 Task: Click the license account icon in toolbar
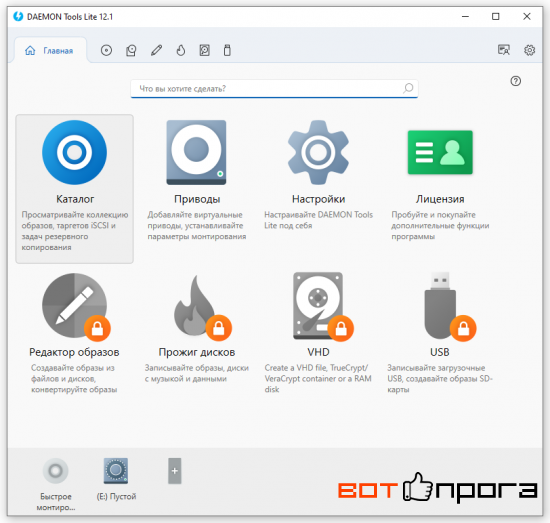[x=504, y=50]
